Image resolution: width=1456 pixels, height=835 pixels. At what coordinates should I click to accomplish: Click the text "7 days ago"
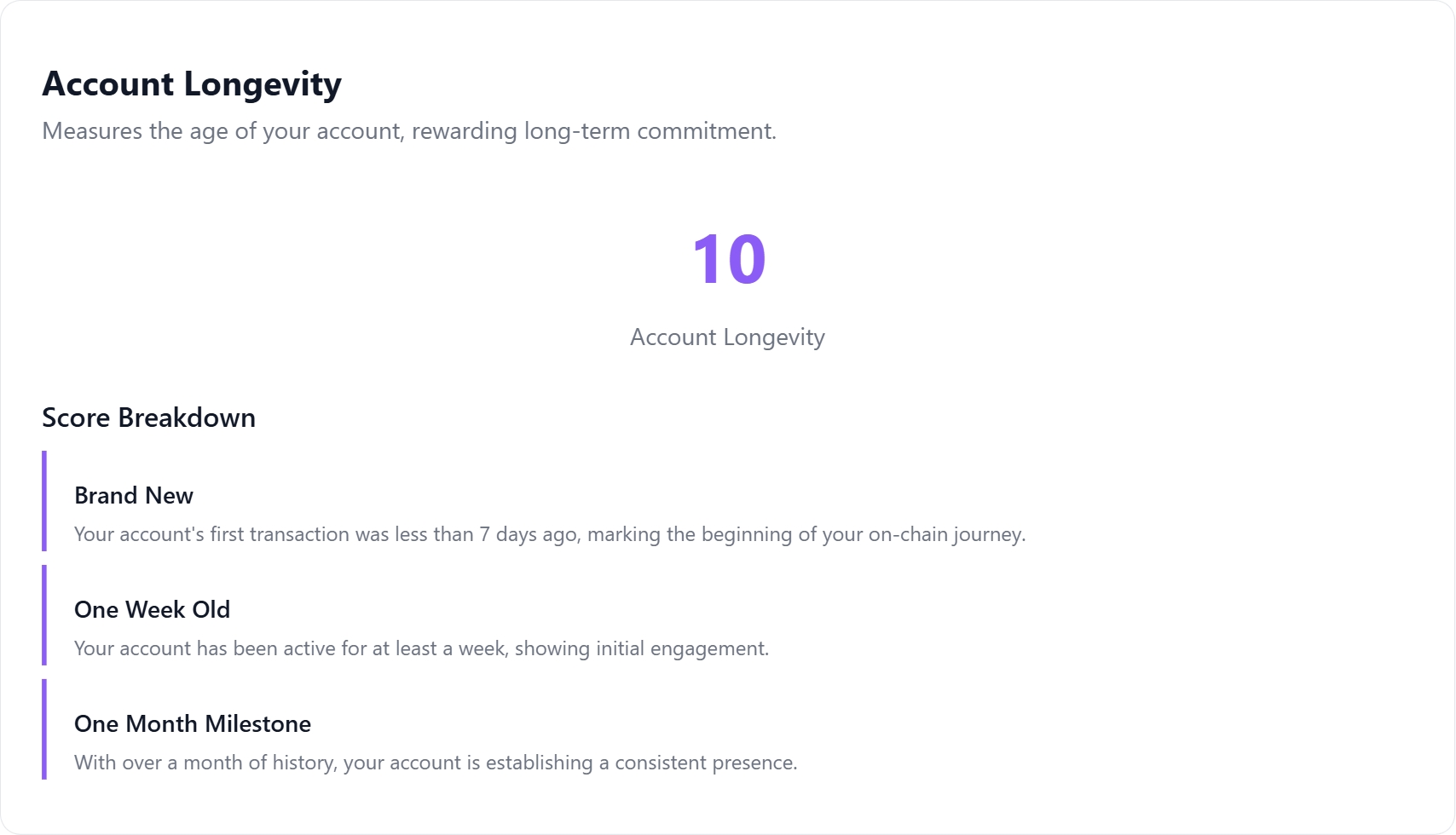(529, 534)
